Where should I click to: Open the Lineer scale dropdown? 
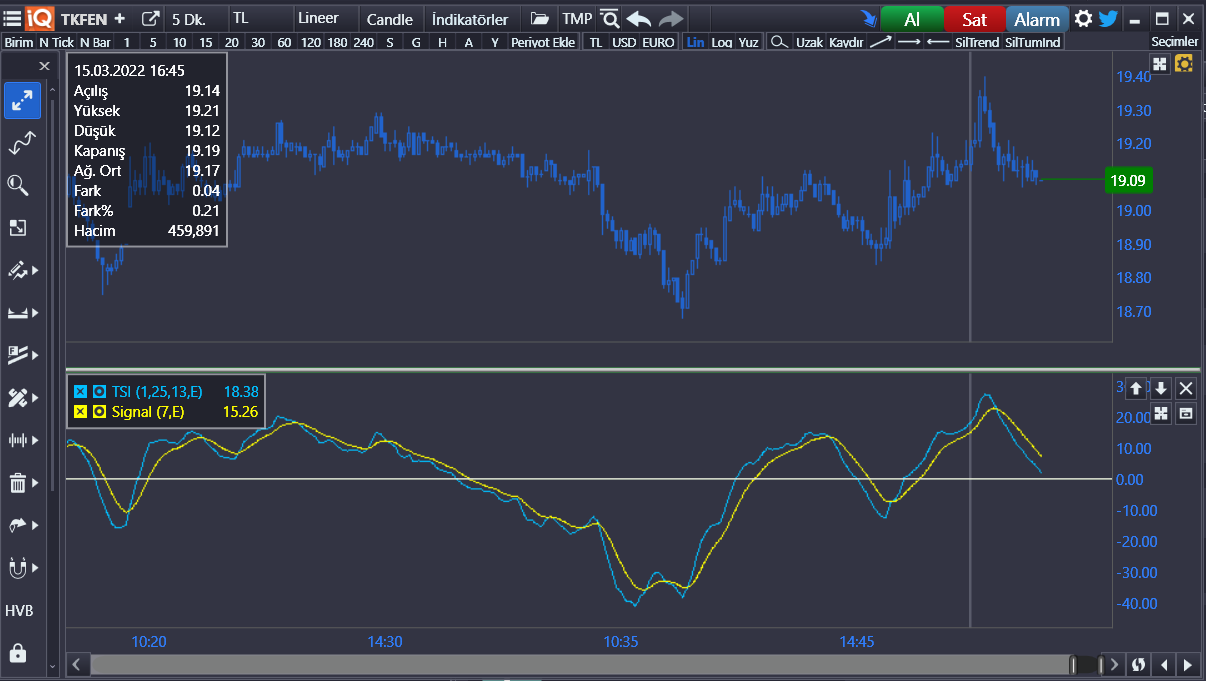coord(327,19)
